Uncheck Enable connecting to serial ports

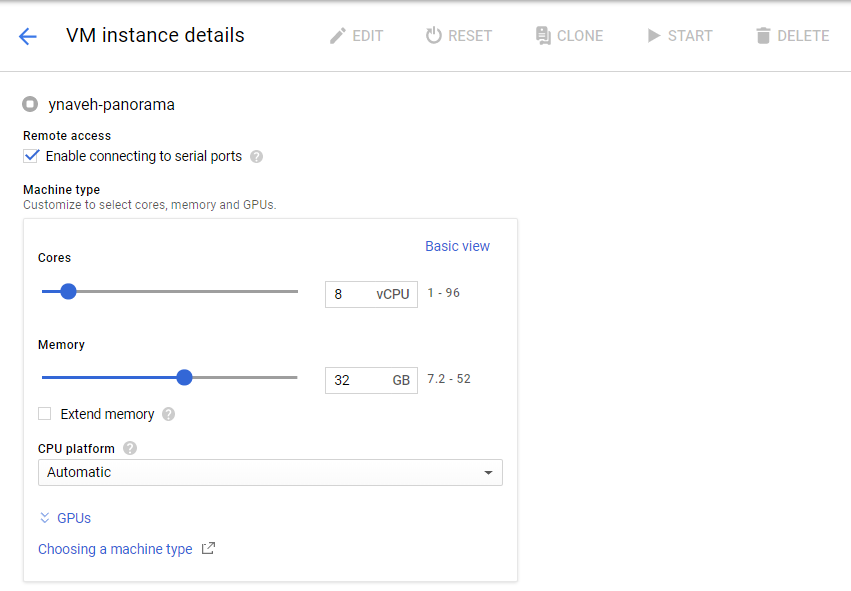(x=31, y=156)
